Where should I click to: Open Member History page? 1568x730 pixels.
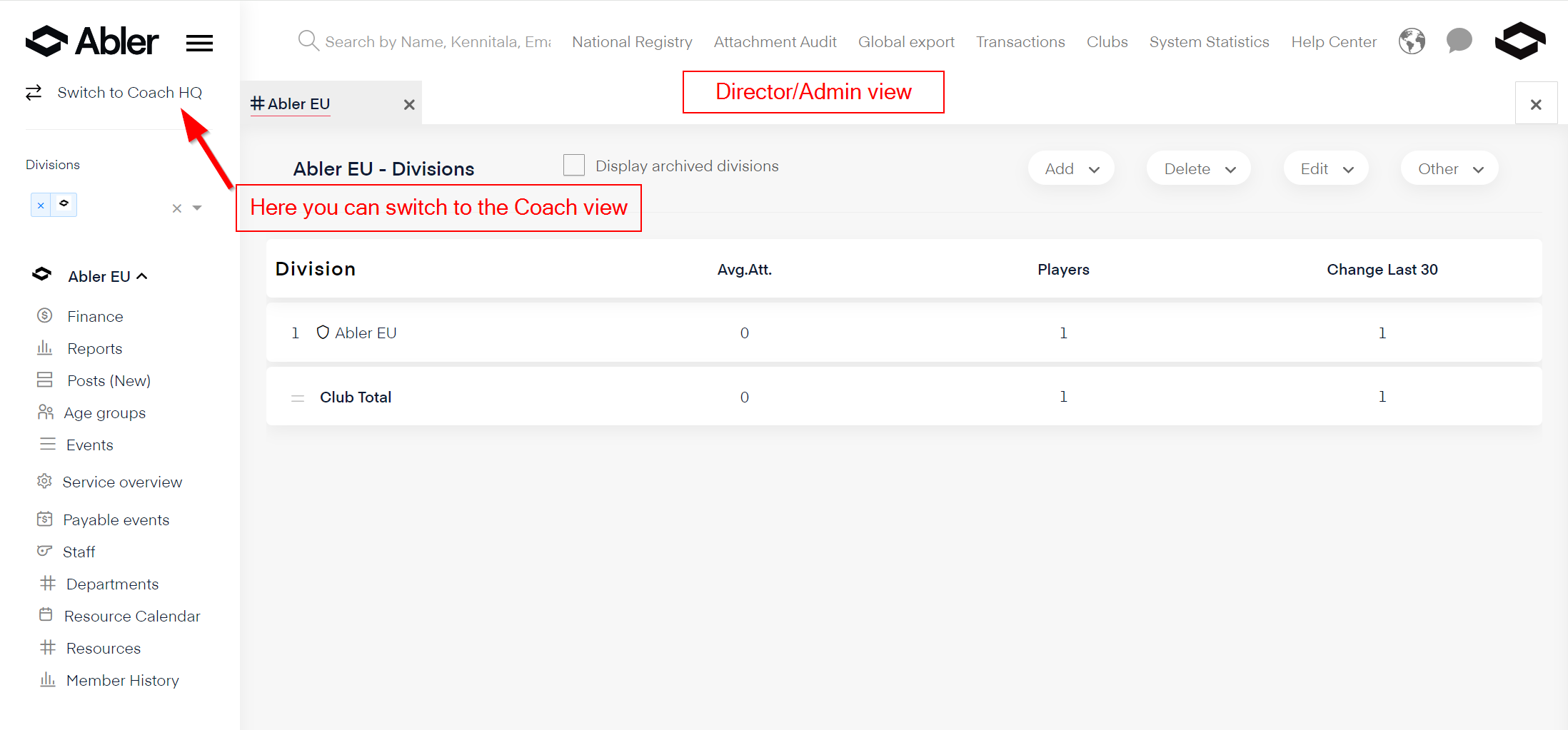point(123,681)
